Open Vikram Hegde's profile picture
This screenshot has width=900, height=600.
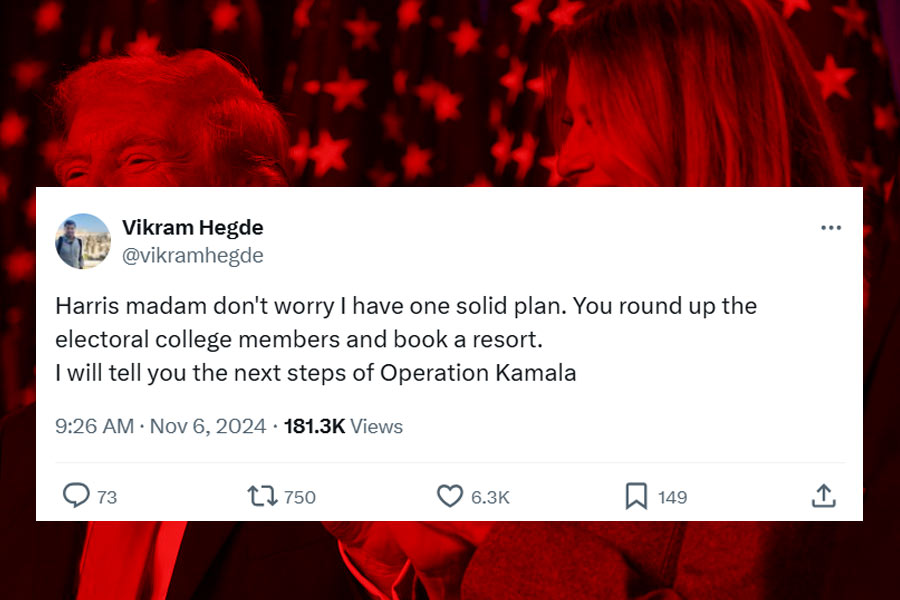tap(83, 241)
